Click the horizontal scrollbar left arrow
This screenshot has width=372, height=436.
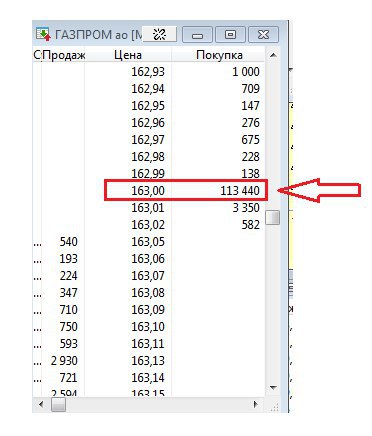point(41,405)
